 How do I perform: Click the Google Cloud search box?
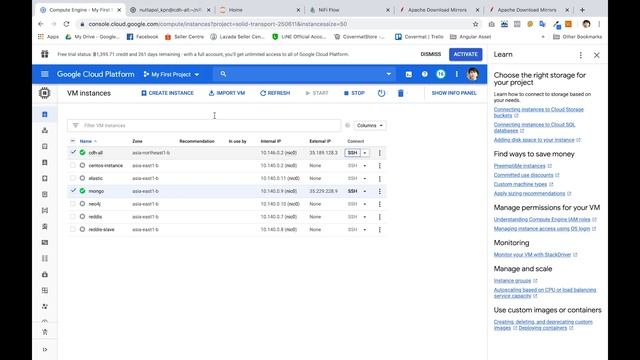click(x=304, y=74)
